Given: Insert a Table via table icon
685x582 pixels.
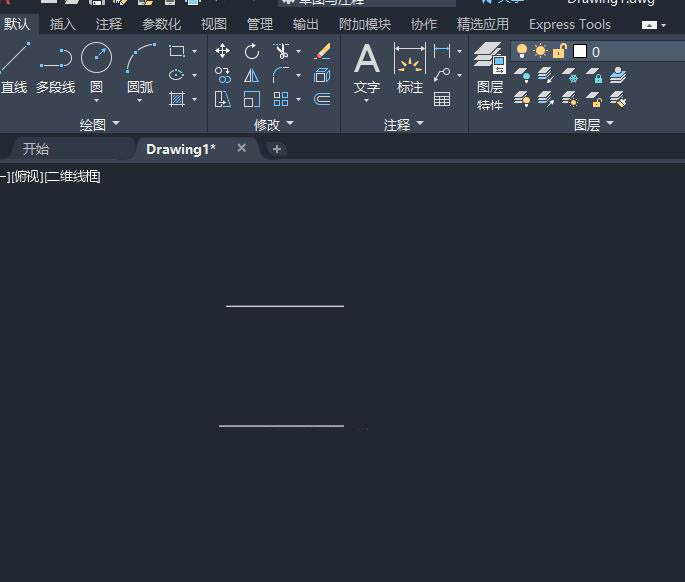Looking at the screenshot, I should click(x=442, y=99).
